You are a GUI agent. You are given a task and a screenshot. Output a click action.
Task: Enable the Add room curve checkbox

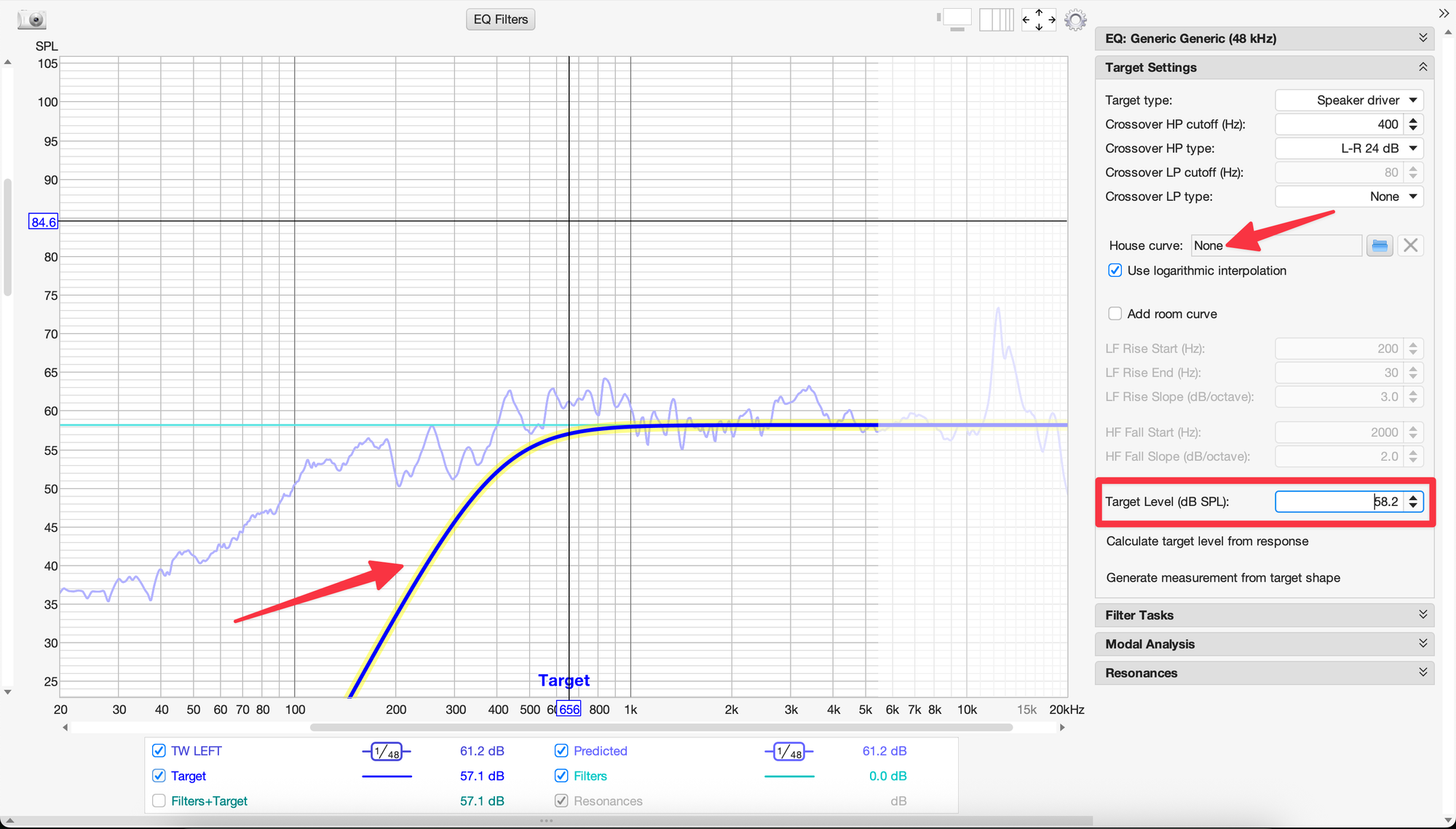click(1115, 314)
